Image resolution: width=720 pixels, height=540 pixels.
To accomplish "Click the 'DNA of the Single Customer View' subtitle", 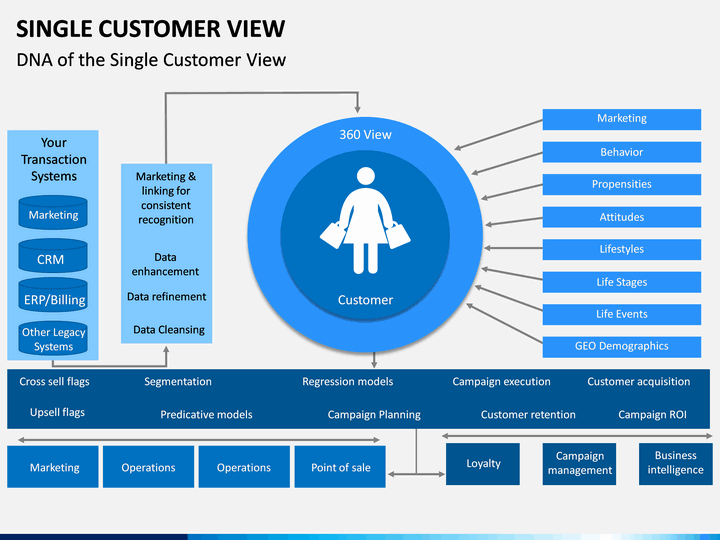I will (x=151, y=60).
